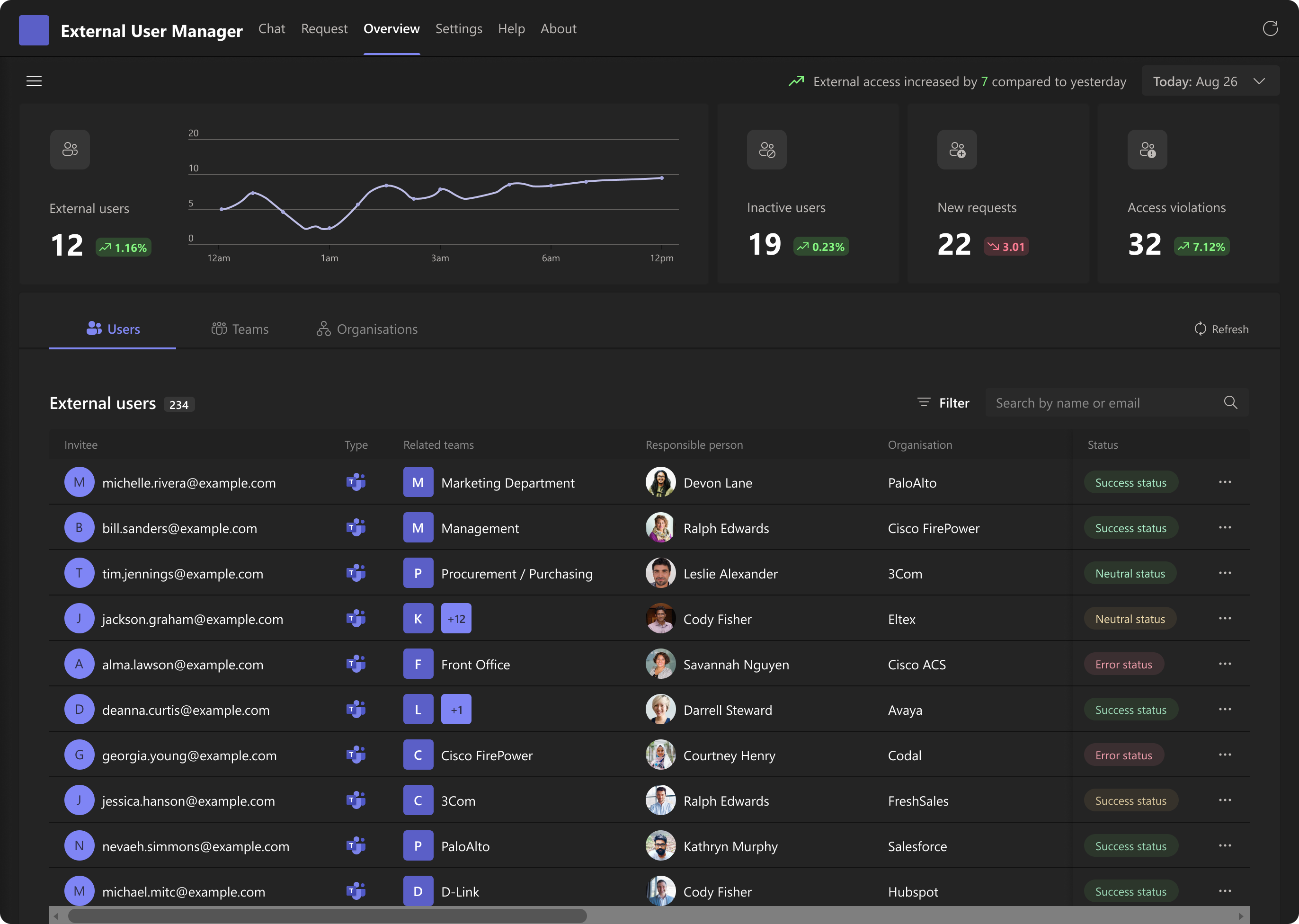Open more options for bill.sanders row

point(1225,528)
